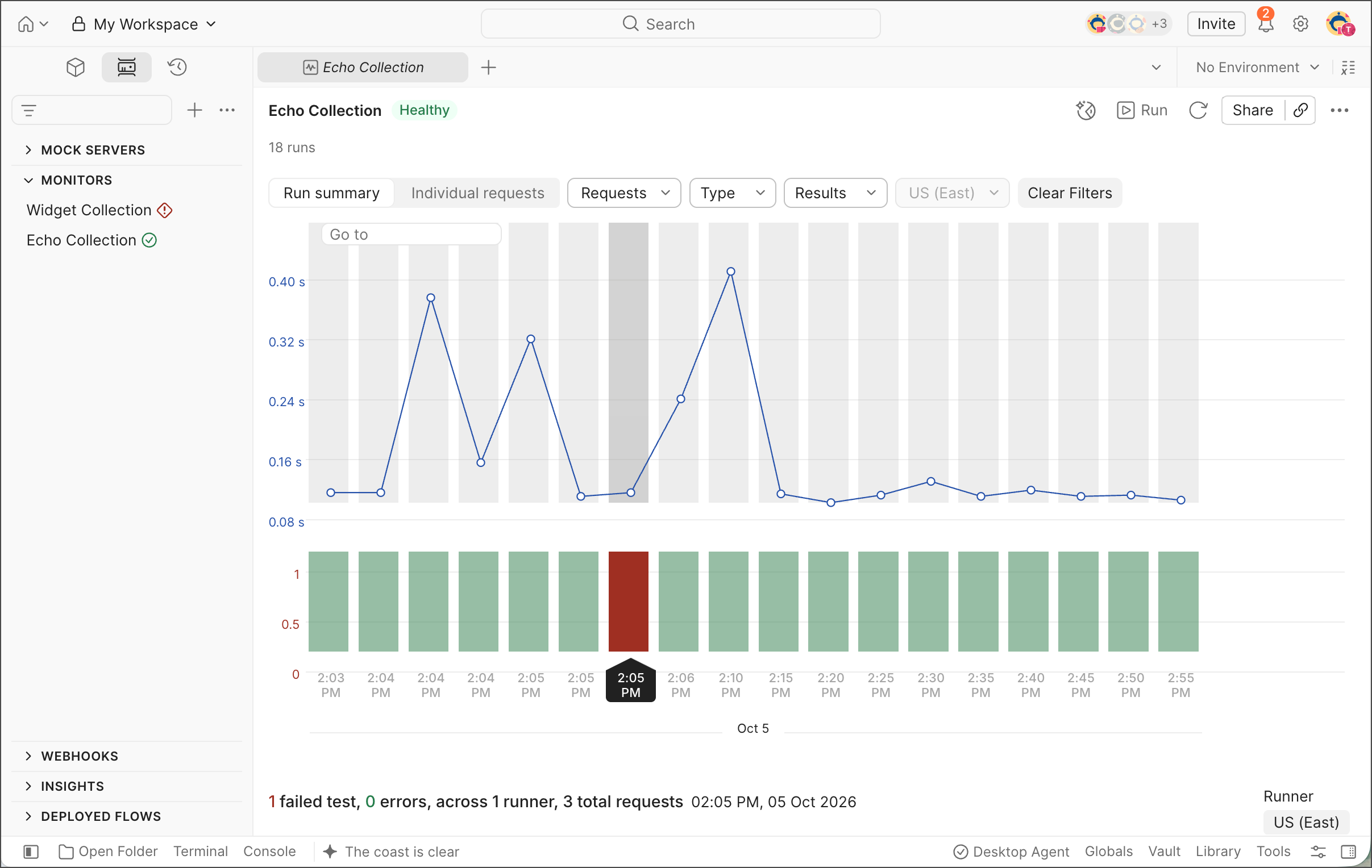Click Clear Filters
The width and height of the screenshot is (1372, 868).
(1070, 193)
